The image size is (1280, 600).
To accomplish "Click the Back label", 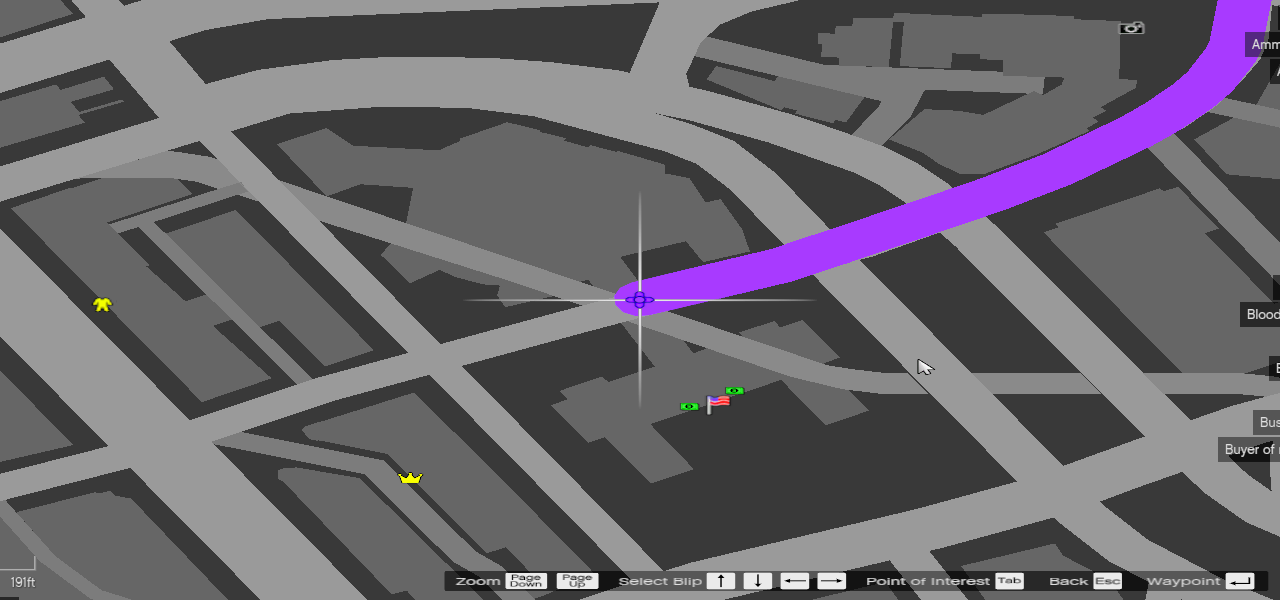I will click(1068, 581).
